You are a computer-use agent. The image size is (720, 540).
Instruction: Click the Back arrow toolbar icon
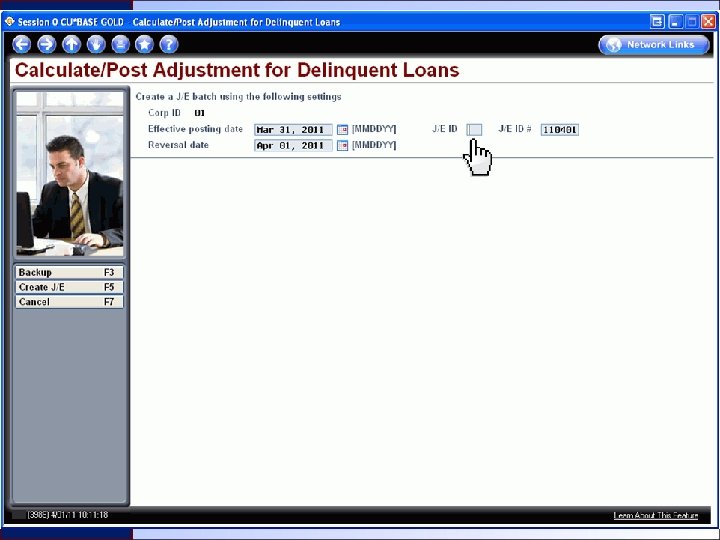(22, 45)
